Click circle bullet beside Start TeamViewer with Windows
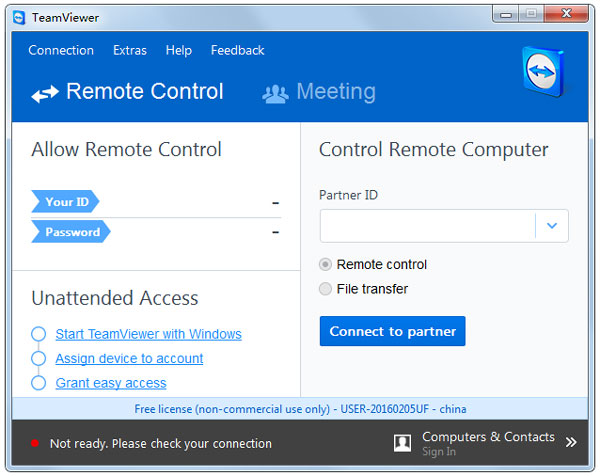 [x=39, y=334]
